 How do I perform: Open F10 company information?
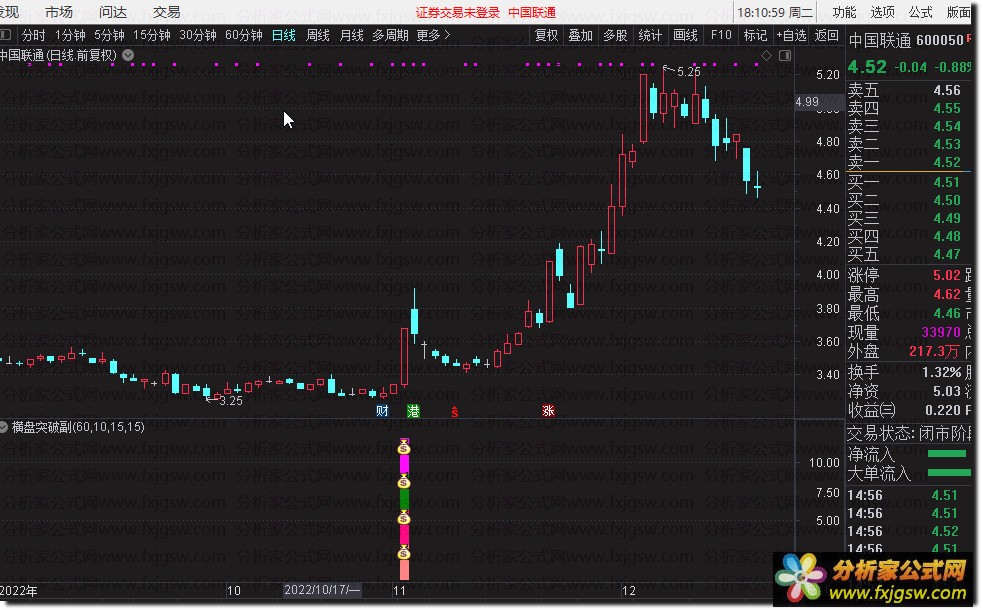click(x=721, y=35)
